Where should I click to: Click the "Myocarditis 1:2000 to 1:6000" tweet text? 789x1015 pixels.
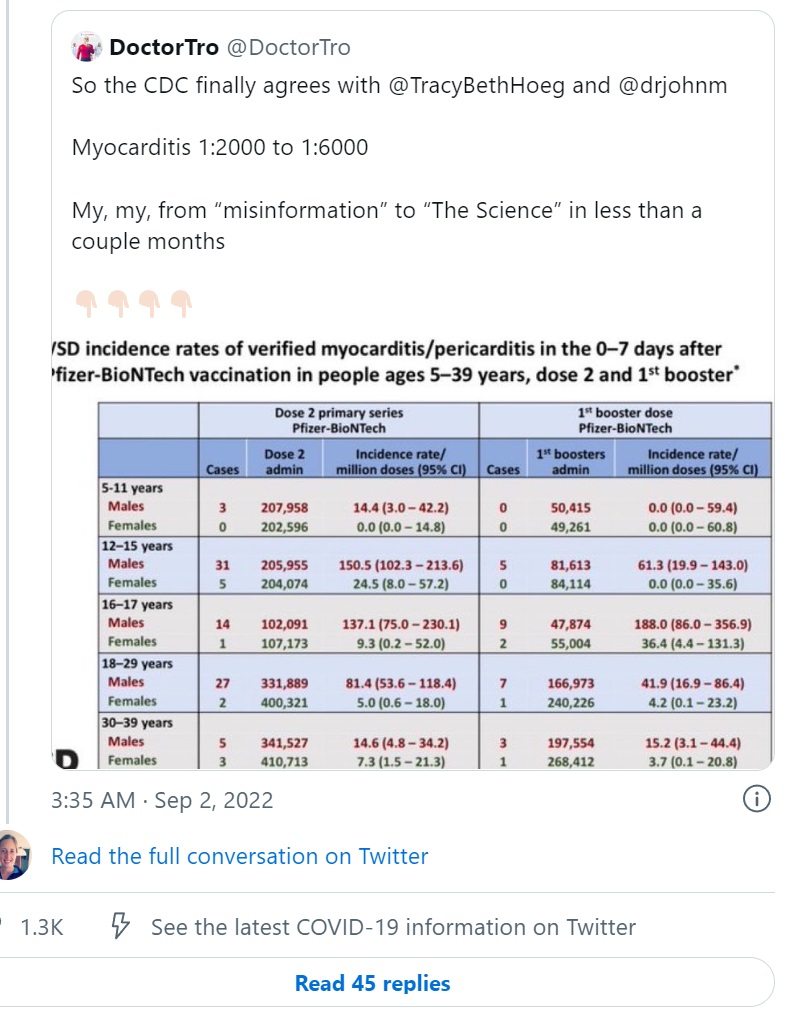(x=220, y=148)
